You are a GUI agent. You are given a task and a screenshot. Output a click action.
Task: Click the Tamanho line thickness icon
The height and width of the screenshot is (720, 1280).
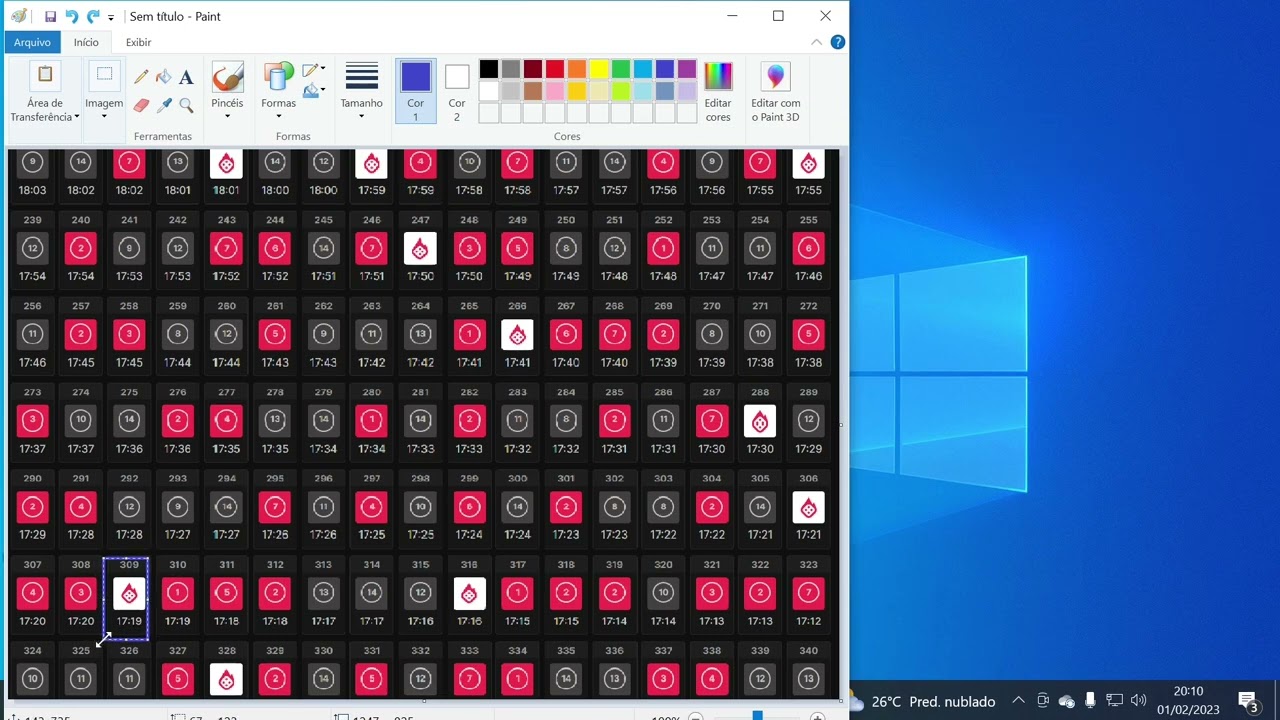pyautogui.click(x=361, y=77)
